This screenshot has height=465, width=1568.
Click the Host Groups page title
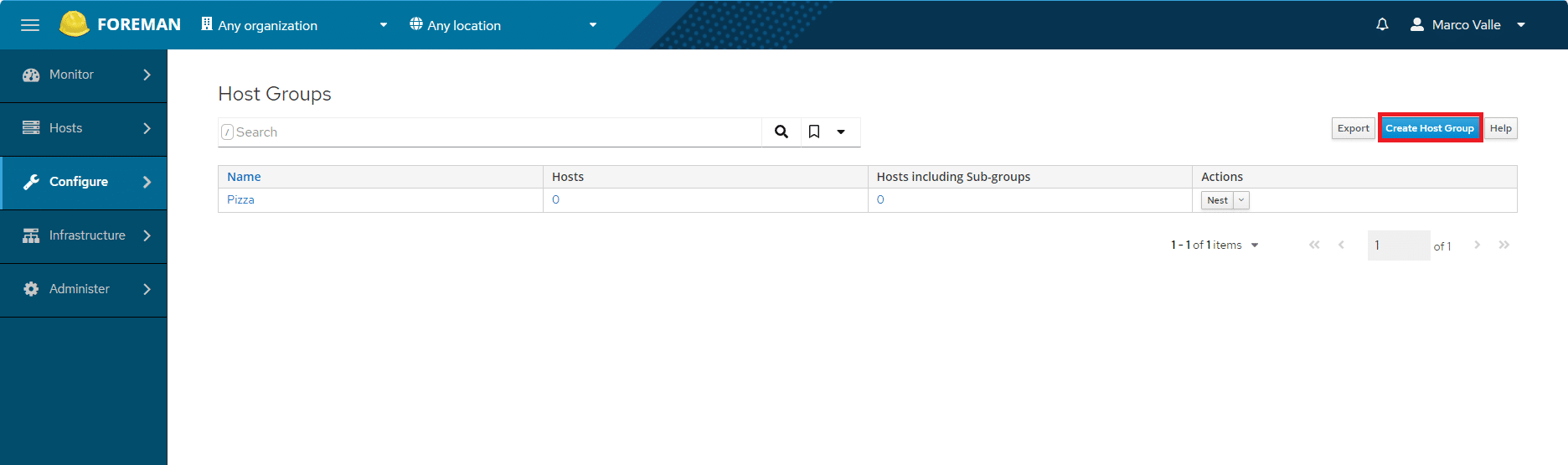(275, 94)
